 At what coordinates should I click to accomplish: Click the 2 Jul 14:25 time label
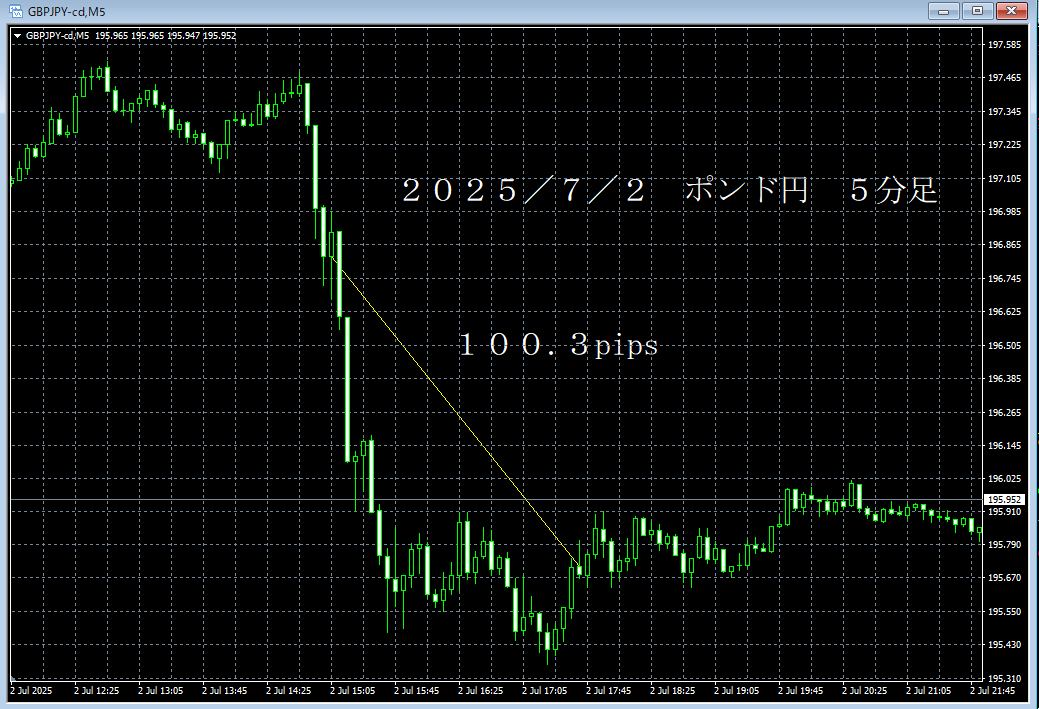pos(289,690)
